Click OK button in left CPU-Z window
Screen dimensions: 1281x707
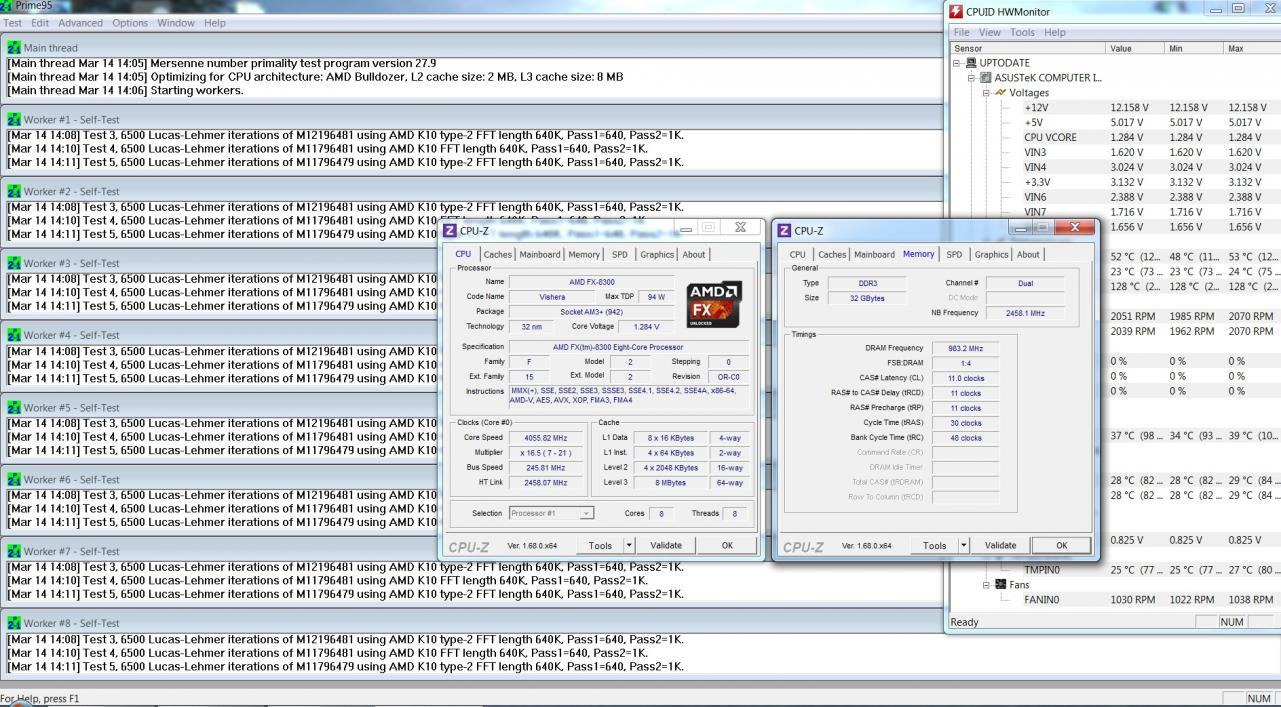pyautogui.click(x=727, y=545)
